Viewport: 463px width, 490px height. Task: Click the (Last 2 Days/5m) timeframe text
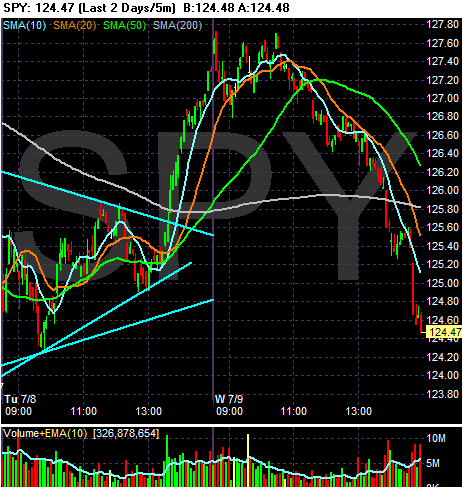click(x=127, y=7)
